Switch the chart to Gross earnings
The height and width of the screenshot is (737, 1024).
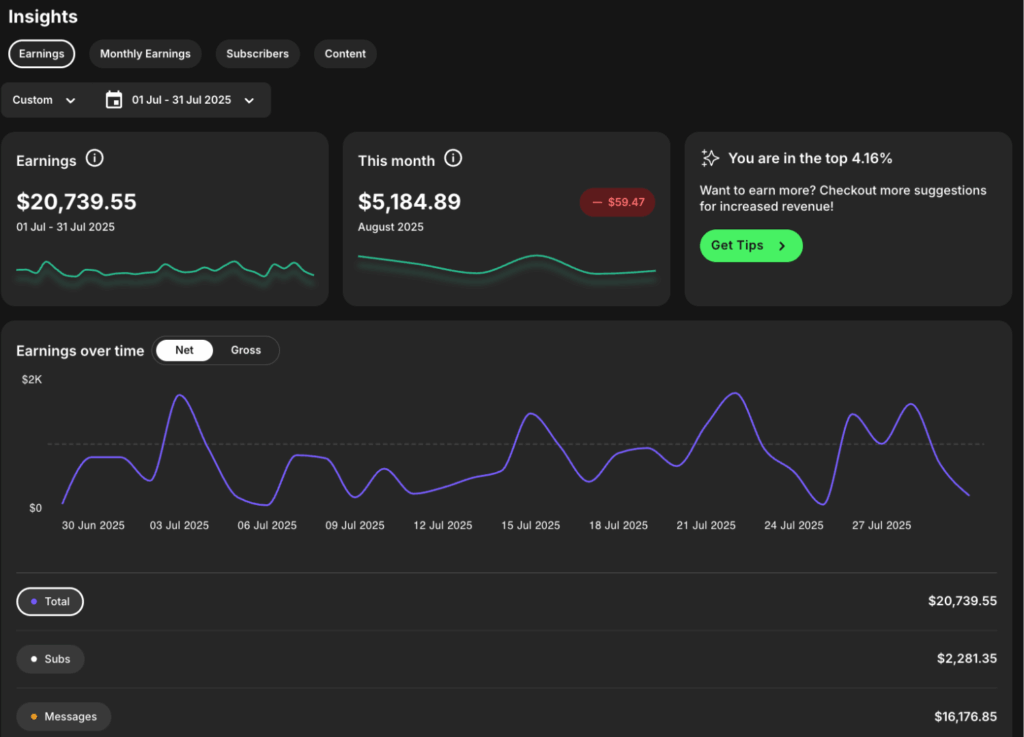pyautogui.click(x=245, y=350)
